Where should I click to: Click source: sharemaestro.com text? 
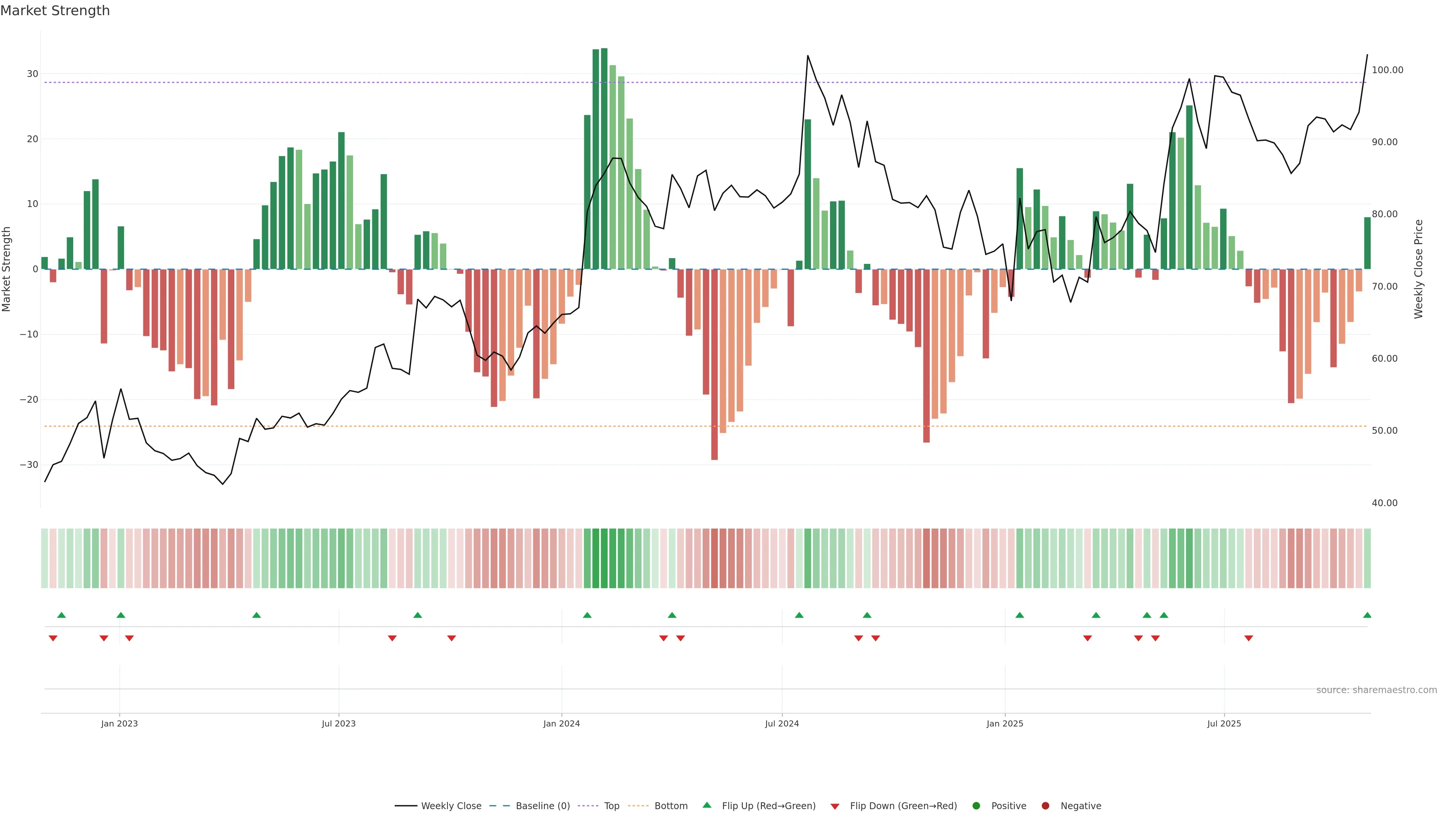point(1376,690)
